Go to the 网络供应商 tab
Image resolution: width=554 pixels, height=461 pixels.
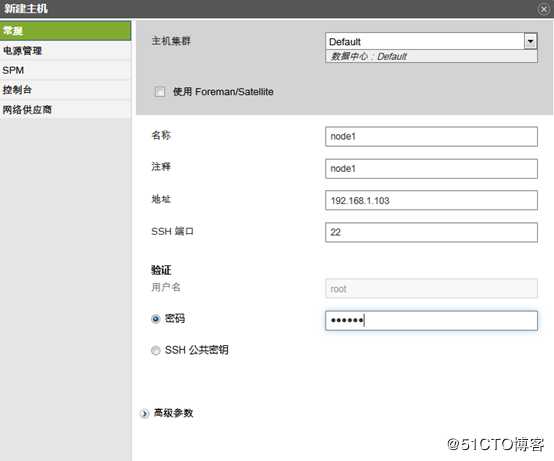tap(65, 110)
